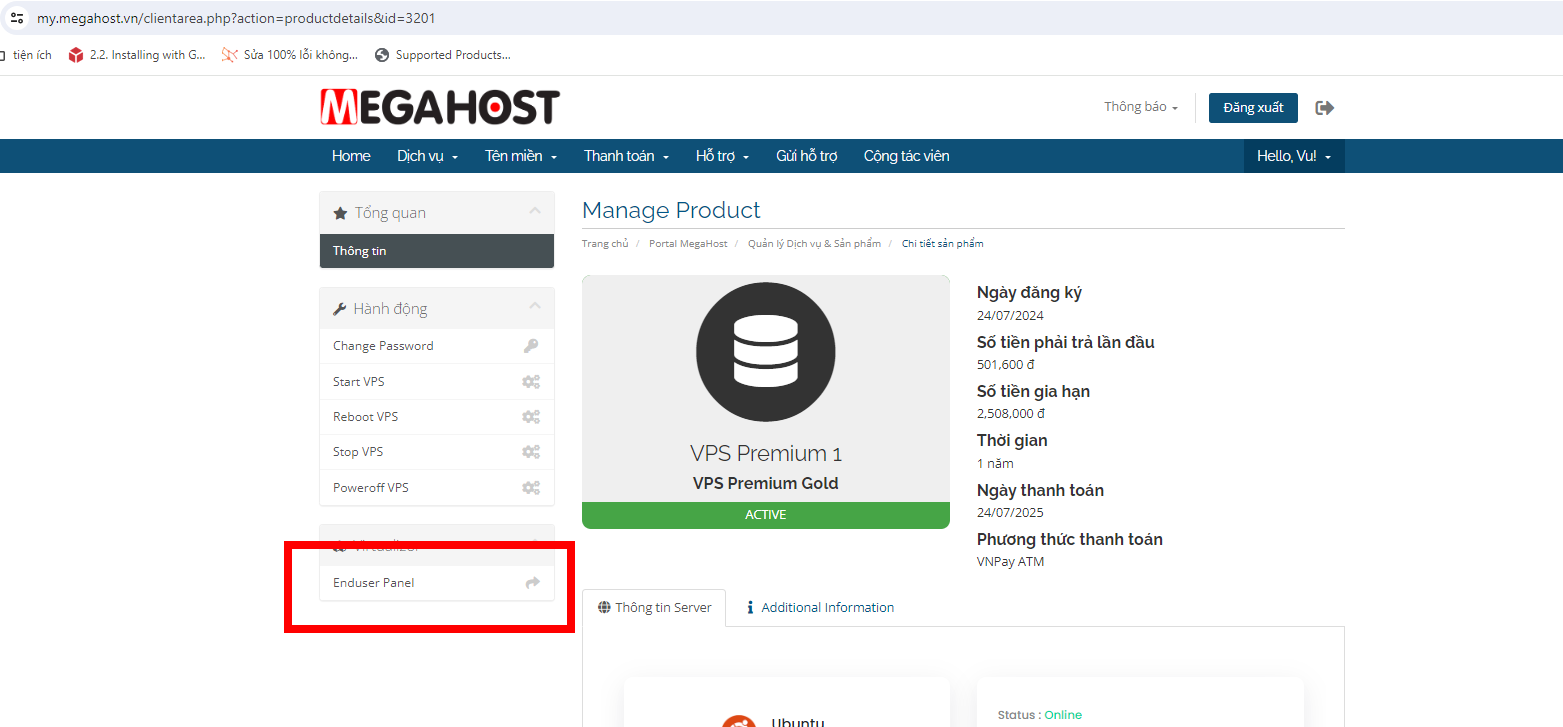Open the Gửi hỗ trợ menu item
The image size is (1563, 727).
(806, 156)
